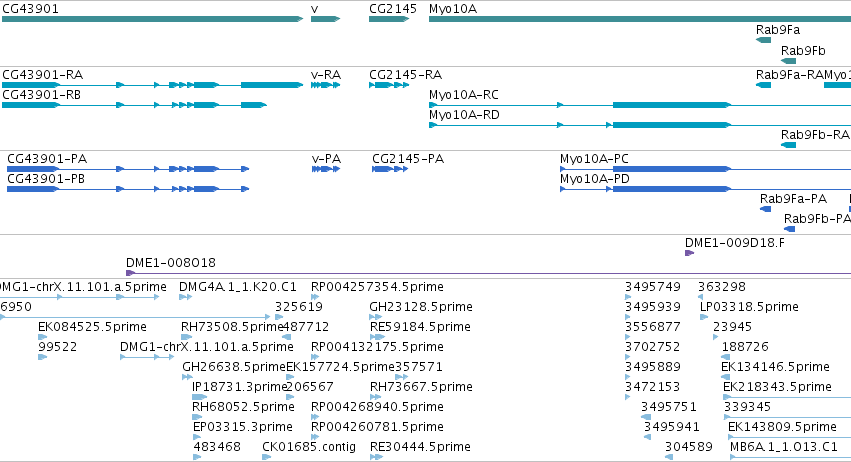Click EST label 357571
This screenshot has height=462, width=851.
[x=419, y=367]
